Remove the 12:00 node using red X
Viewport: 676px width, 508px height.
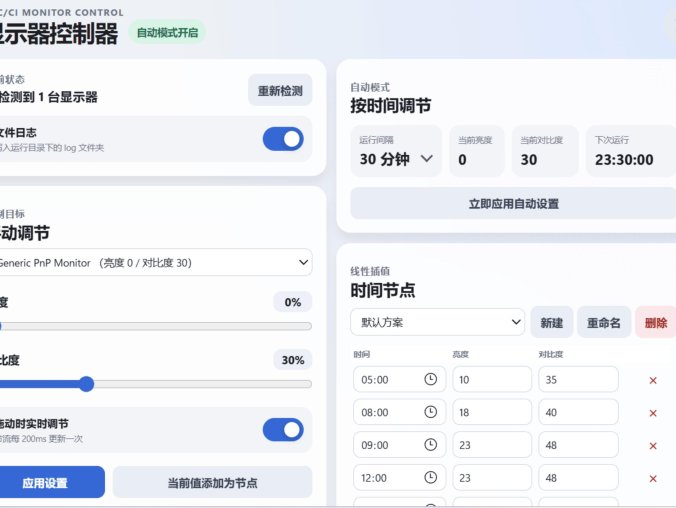[x=653, y=479]
